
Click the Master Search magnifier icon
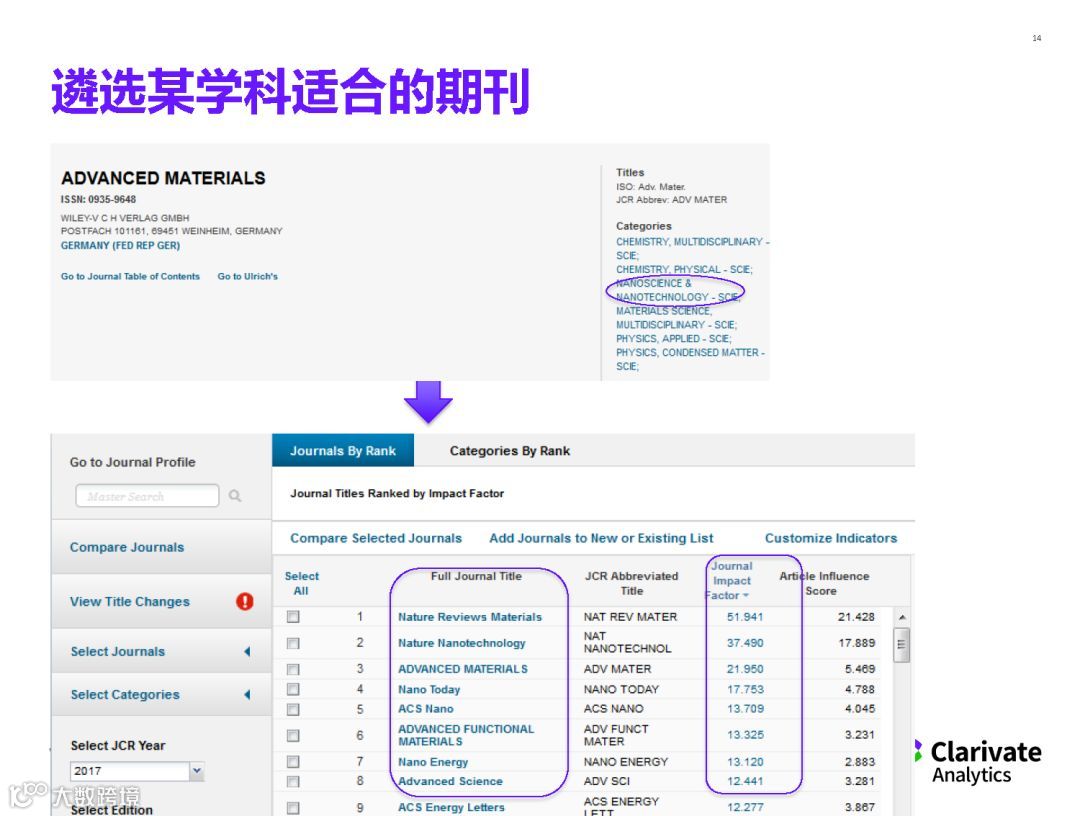(235, 496)
